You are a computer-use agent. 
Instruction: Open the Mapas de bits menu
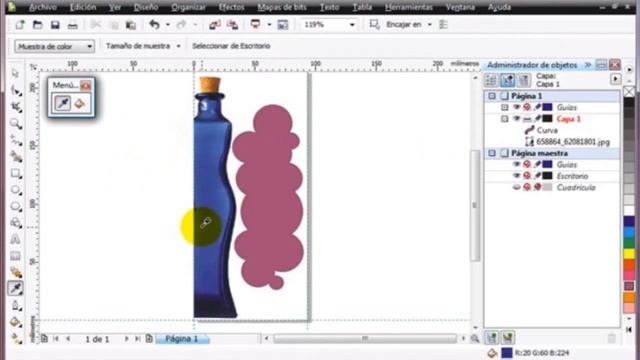coord(282,7)
